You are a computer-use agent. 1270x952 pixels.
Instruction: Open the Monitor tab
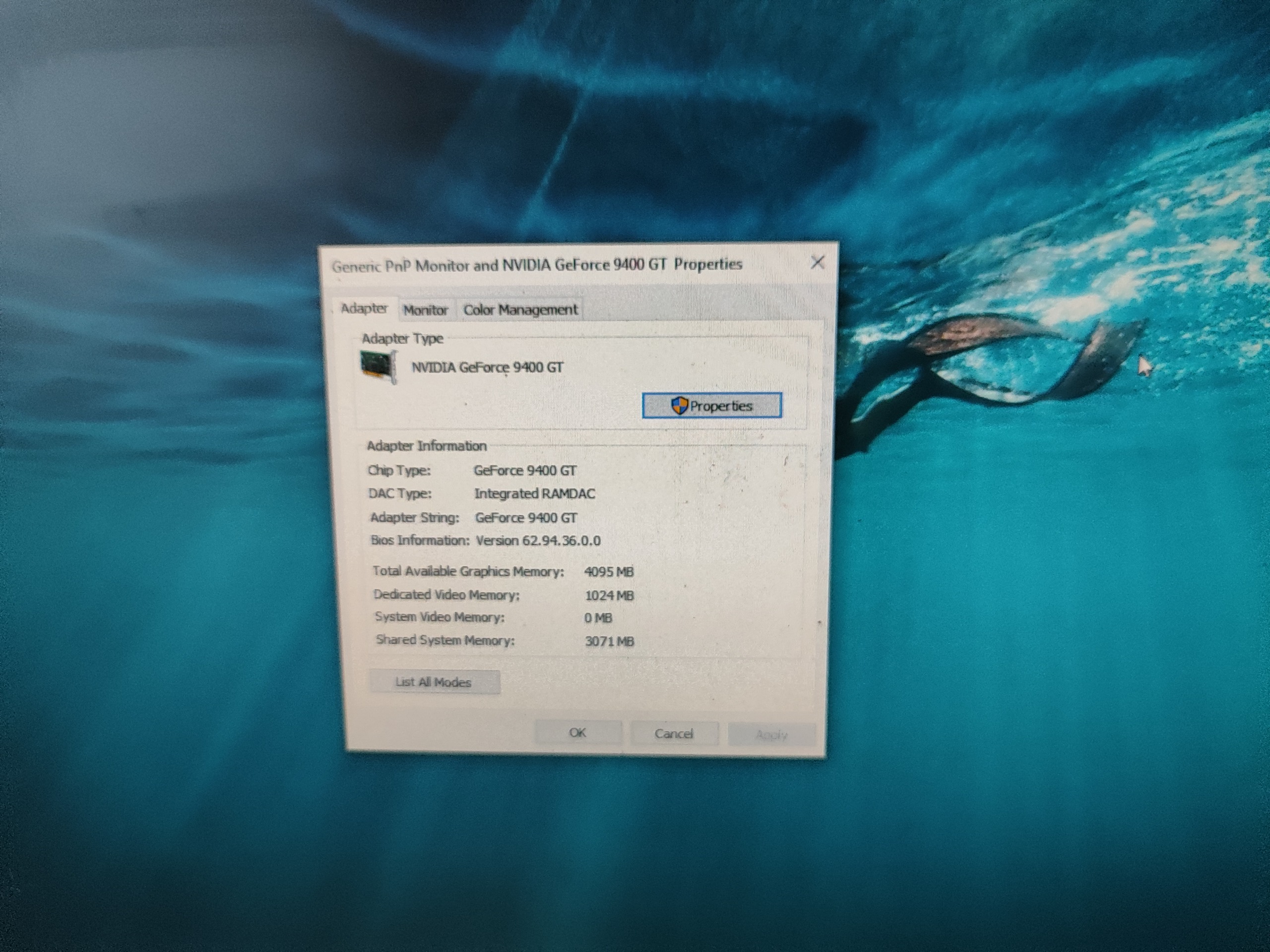(x=426, y=310)
